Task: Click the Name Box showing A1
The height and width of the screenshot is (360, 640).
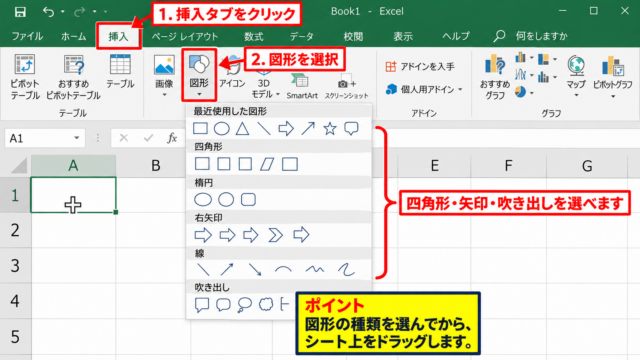Action: coord(45,138)
